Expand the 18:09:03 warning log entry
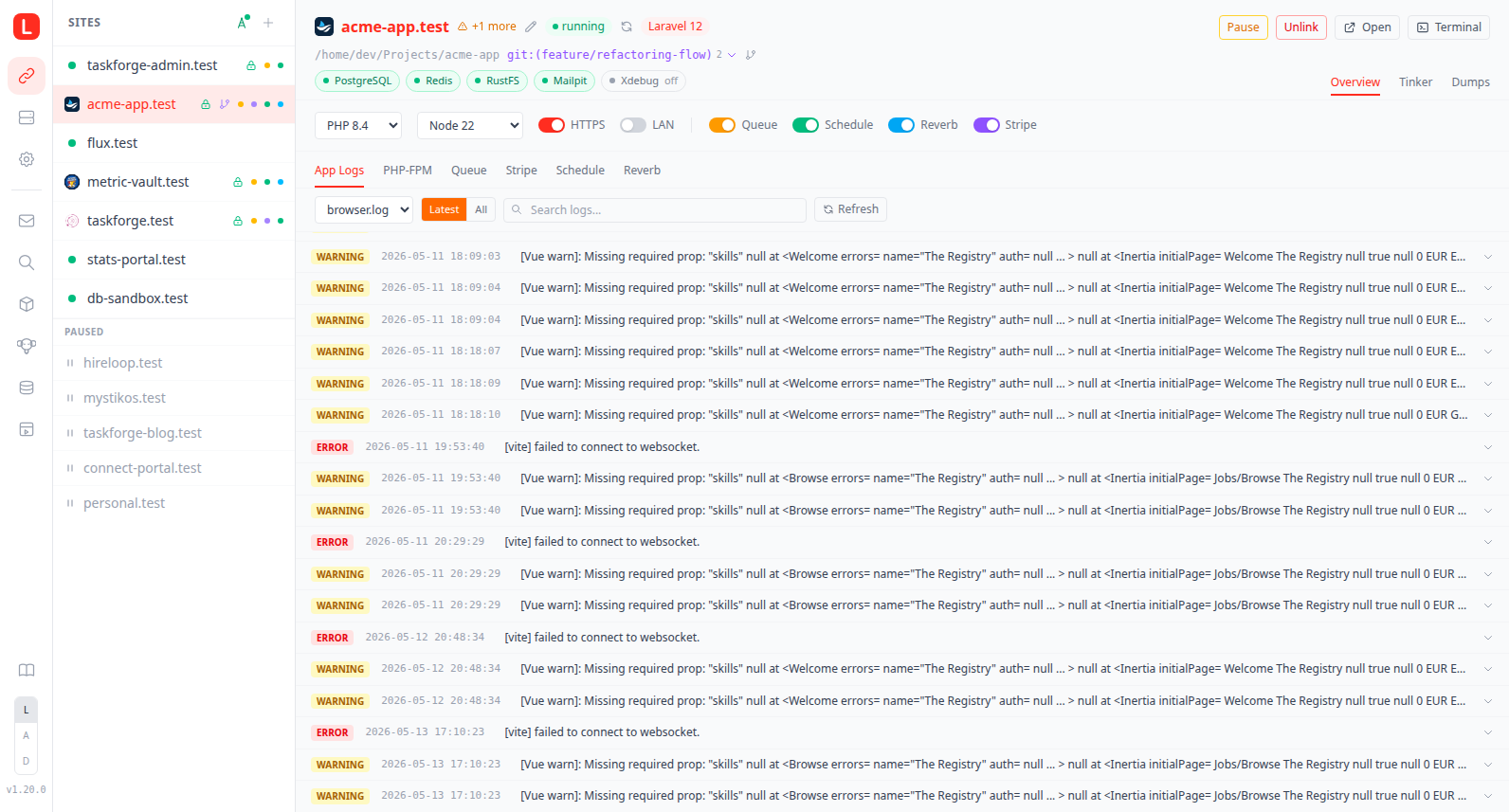This screenshot has height=812, width=1509. pos(1488,257)
